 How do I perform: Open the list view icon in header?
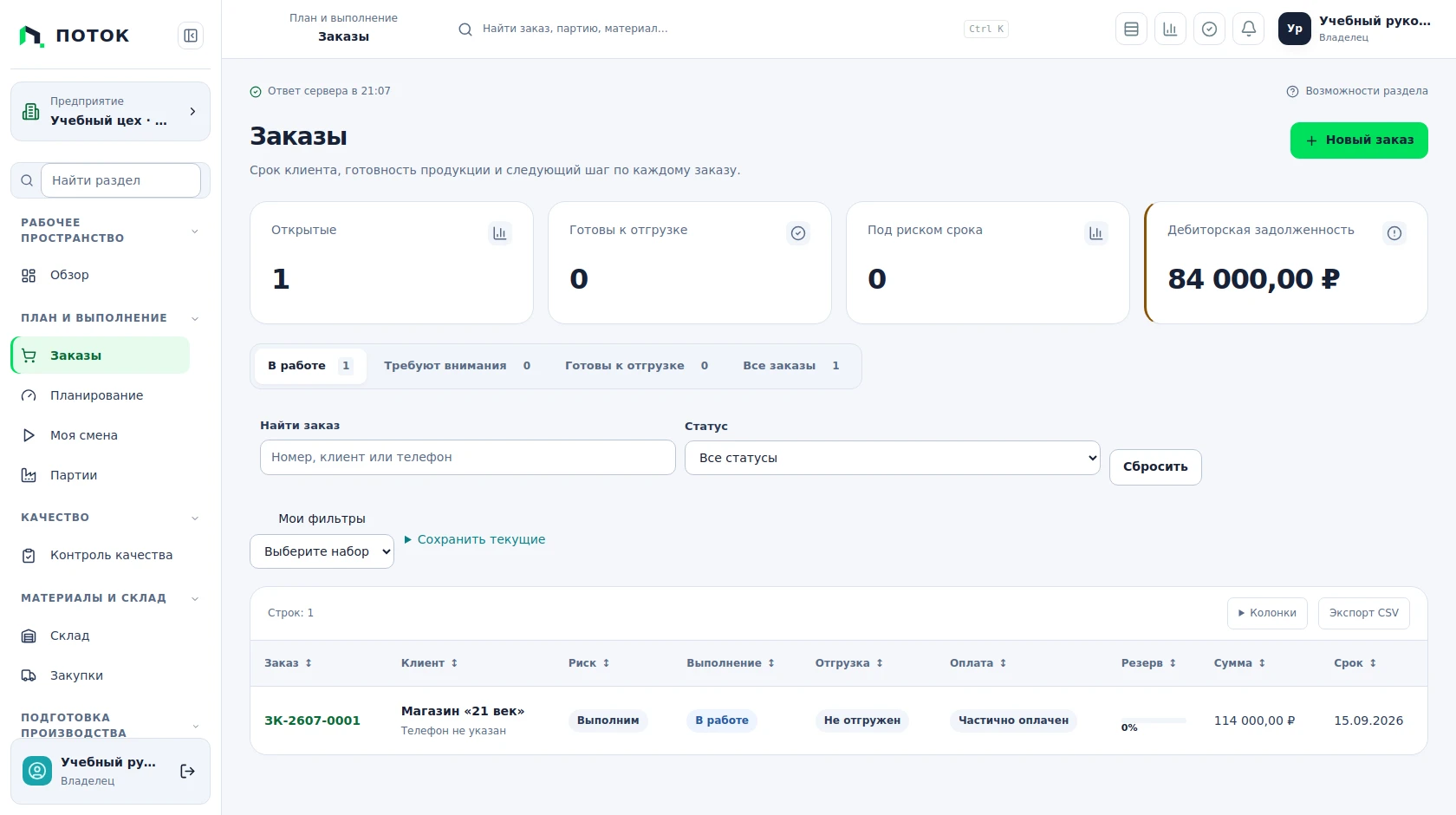(x=1131, y=29)
